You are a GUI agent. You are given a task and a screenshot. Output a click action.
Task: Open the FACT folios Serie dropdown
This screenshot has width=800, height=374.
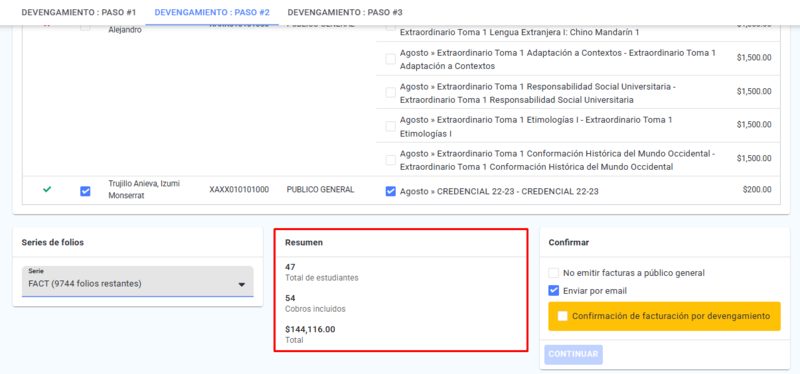(138, 281)
